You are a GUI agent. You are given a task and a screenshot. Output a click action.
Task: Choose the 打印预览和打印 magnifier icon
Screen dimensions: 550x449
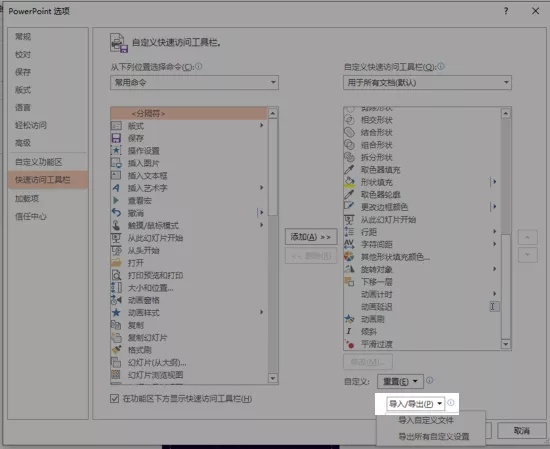pyautogui.click(x=116, y=275)
